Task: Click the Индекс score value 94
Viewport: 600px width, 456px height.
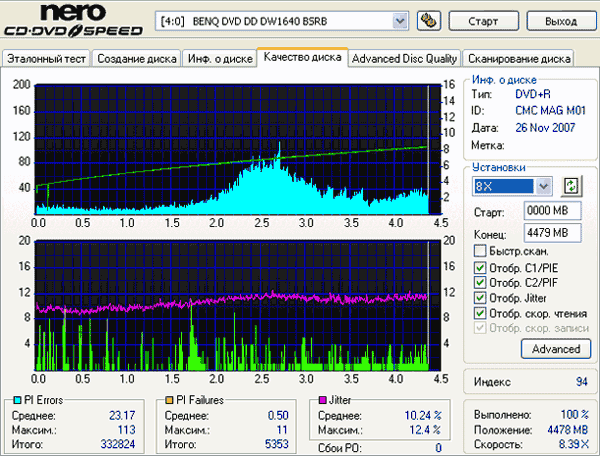Action: (582, 381)
